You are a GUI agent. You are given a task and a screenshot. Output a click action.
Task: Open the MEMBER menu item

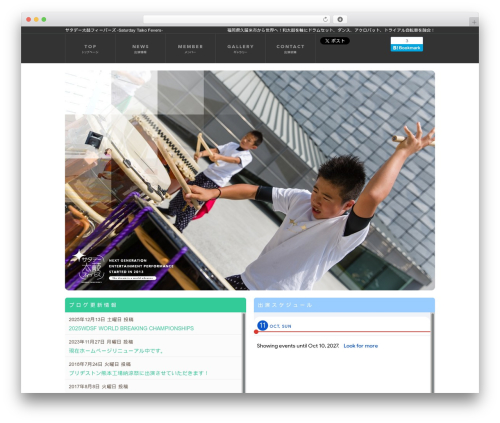pyautogui.click(x=190, y=49)
